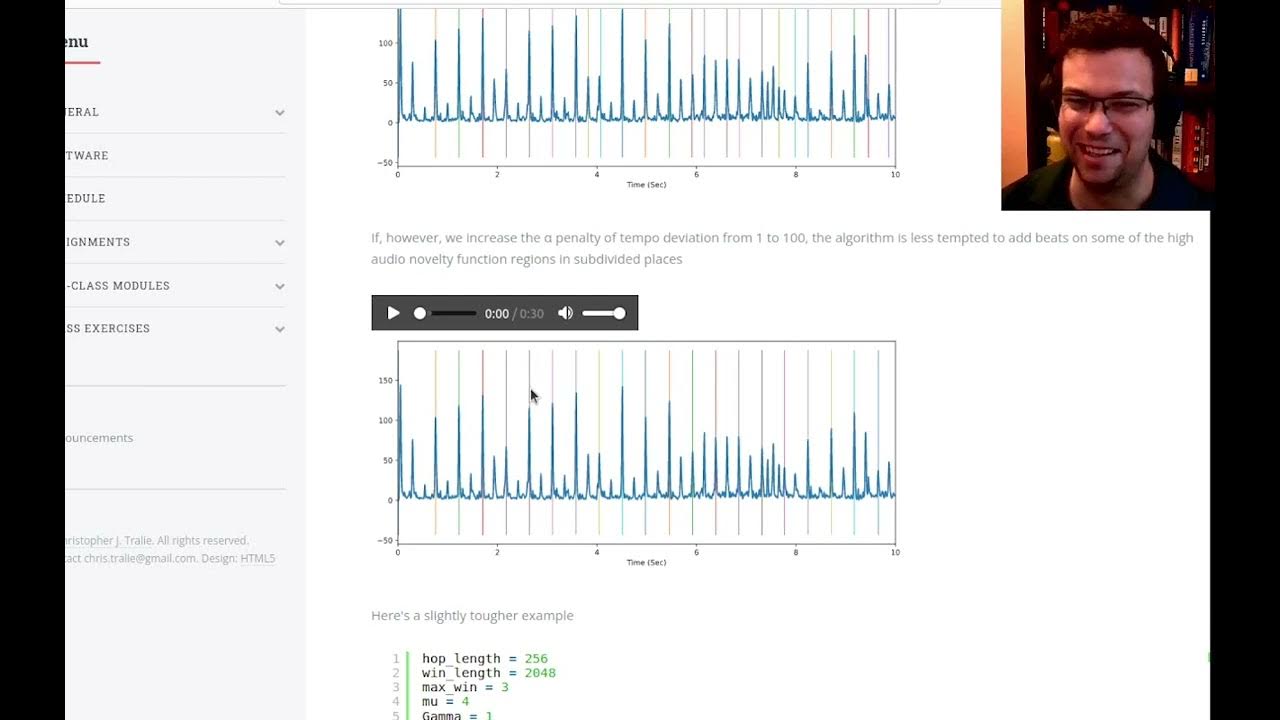Play the audio clip
1280x720 pixels.
393,313
